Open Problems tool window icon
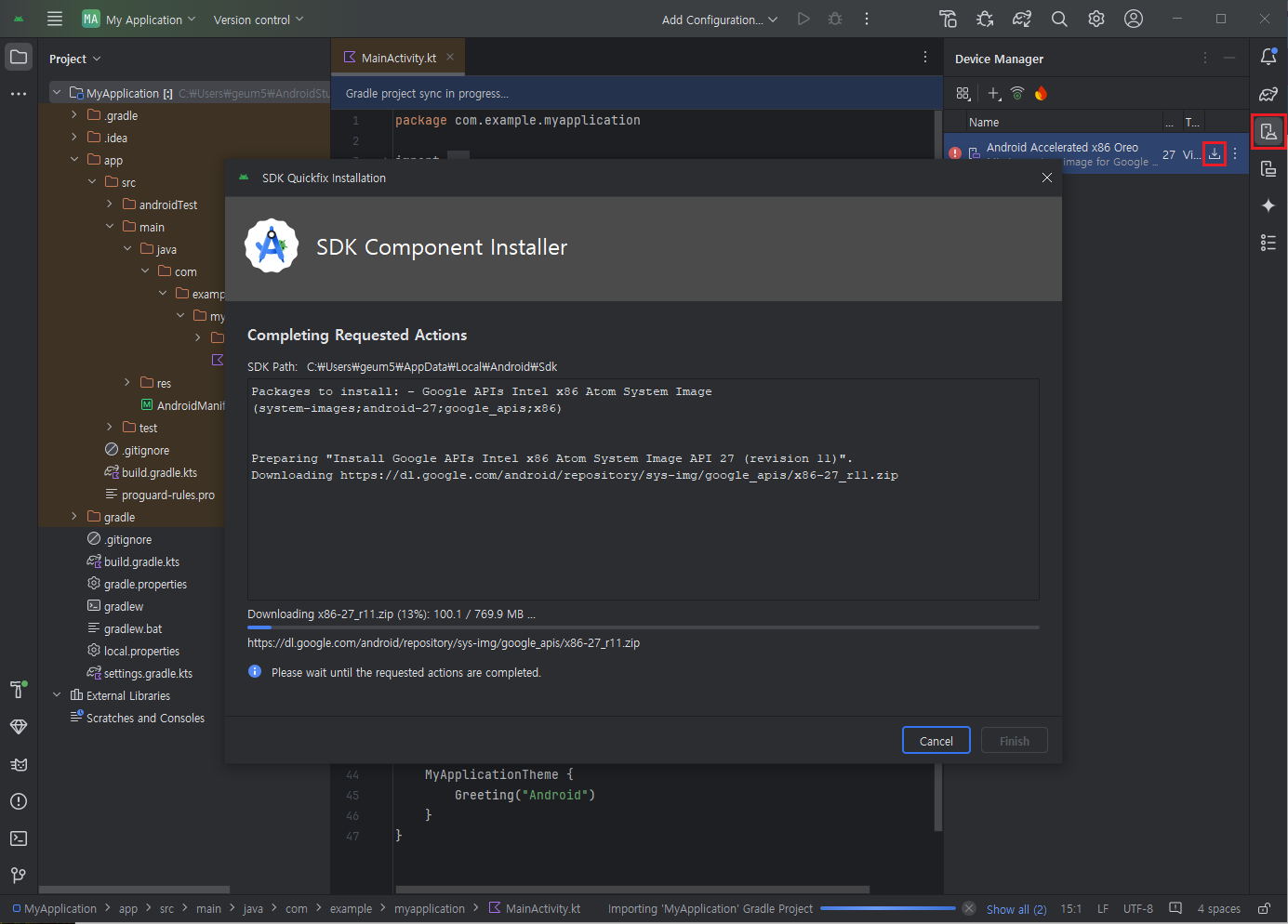 pyautogui.click(x=19, y=801)
